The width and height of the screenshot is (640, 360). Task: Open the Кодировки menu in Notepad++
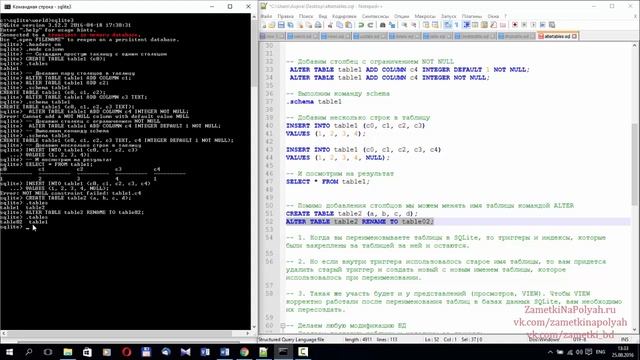[x=344, y=16]
